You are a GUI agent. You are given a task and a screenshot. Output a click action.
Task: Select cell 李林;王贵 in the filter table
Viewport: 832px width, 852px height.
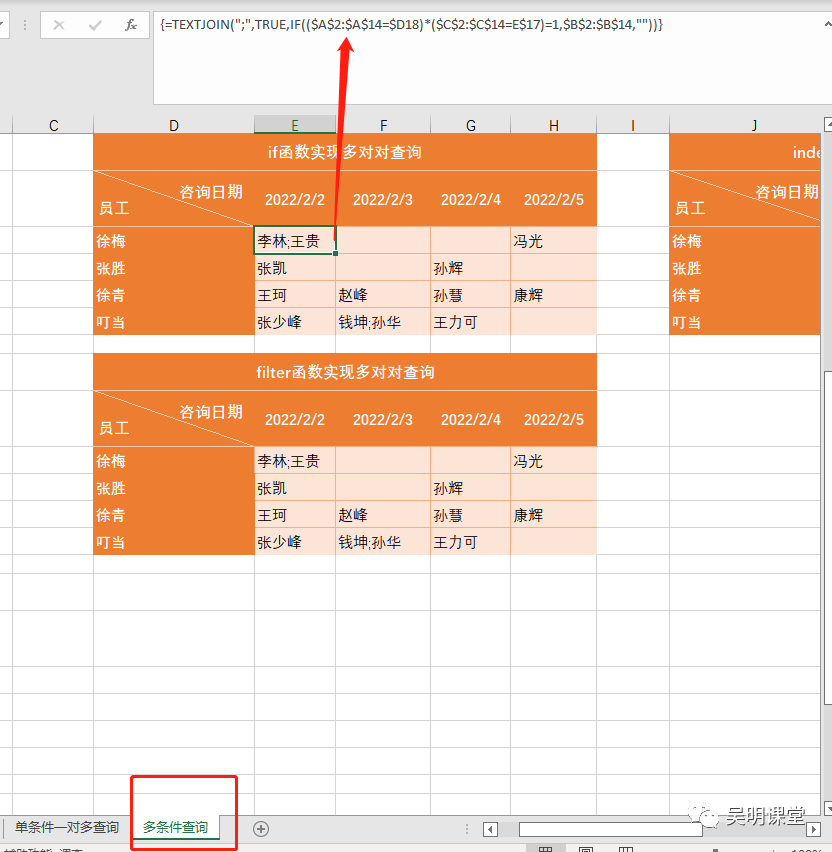coord(295,461)
